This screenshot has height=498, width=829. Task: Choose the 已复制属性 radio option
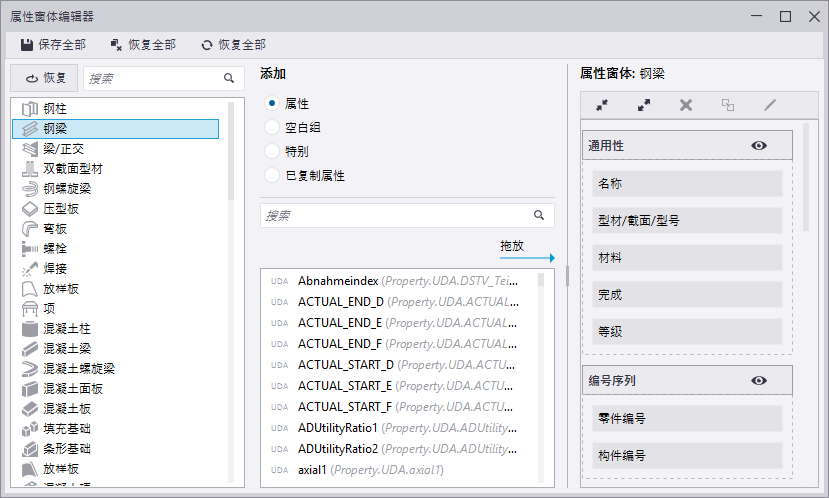tap(272, 176)
